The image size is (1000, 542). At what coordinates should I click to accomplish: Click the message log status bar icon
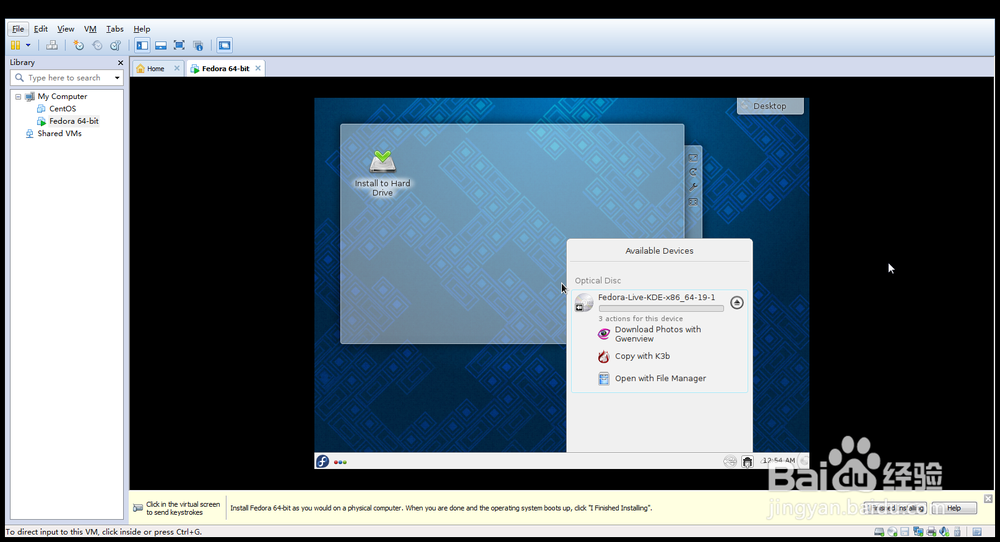[x=977, y=532]
